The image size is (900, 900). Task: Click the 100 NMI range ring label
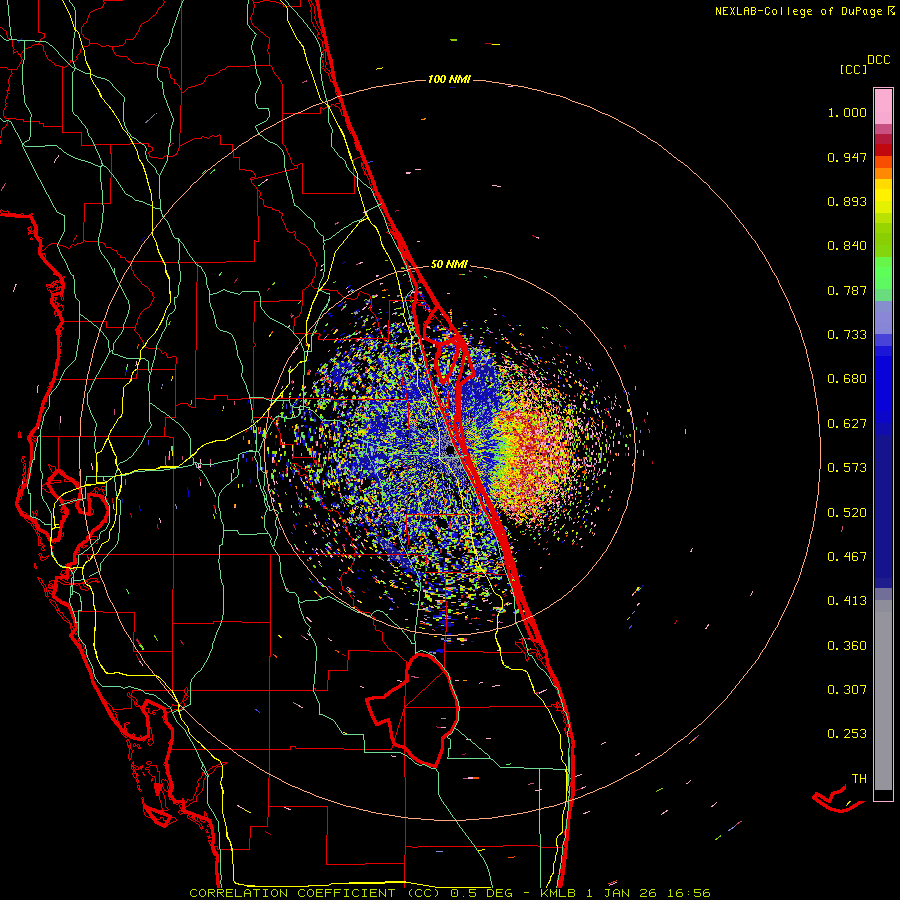click(449, 79)
